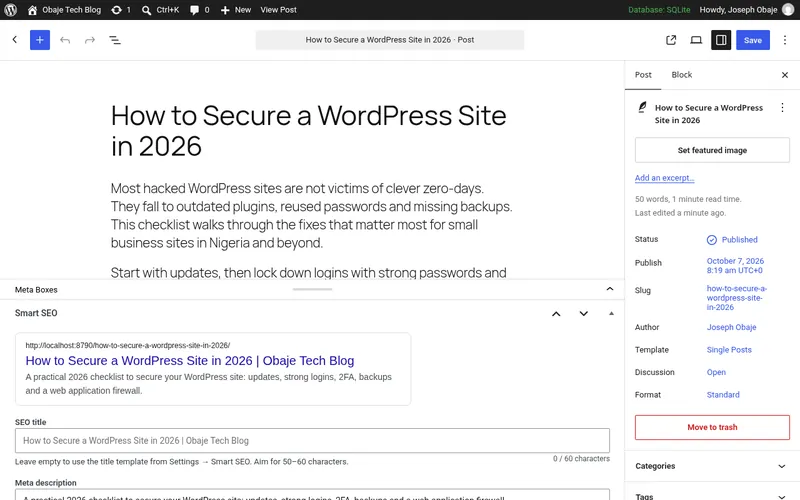Open command bar showing post title
Screen dimensions: 800x500
point(390,40)
